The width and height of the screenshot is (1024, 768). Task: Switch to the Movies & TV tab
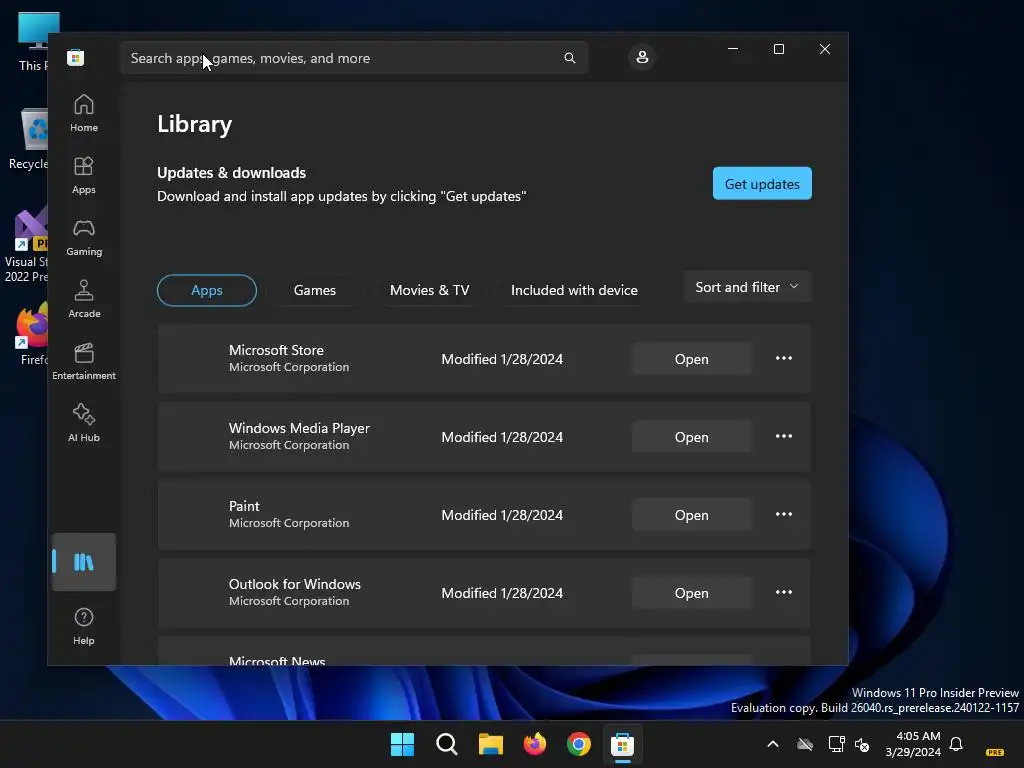pyautogui.click(x=430, y=290)
